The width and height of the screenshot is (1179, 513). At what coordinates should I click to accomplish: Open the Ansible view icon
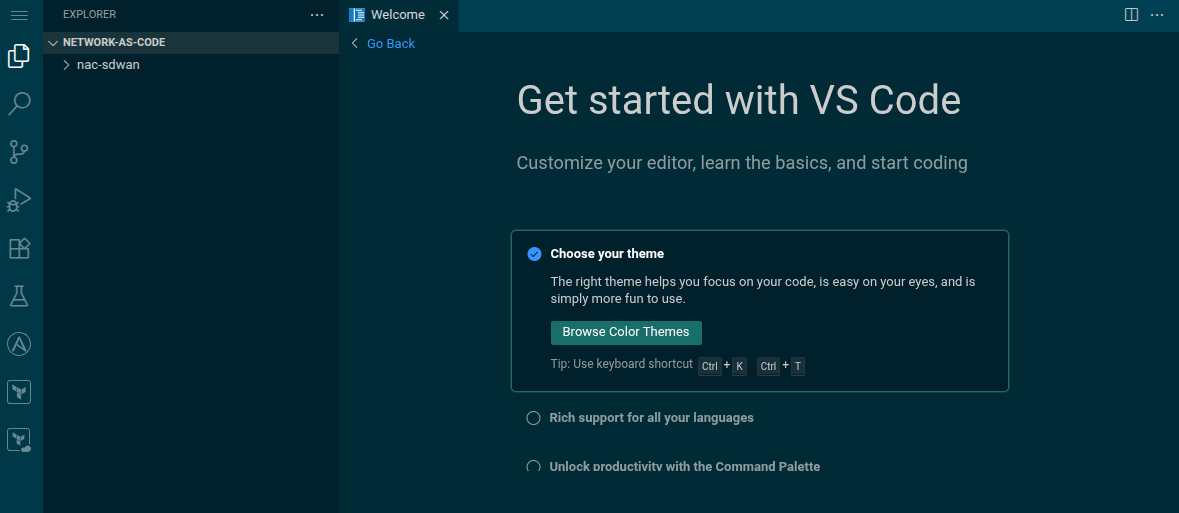click(x=20, y=345)
